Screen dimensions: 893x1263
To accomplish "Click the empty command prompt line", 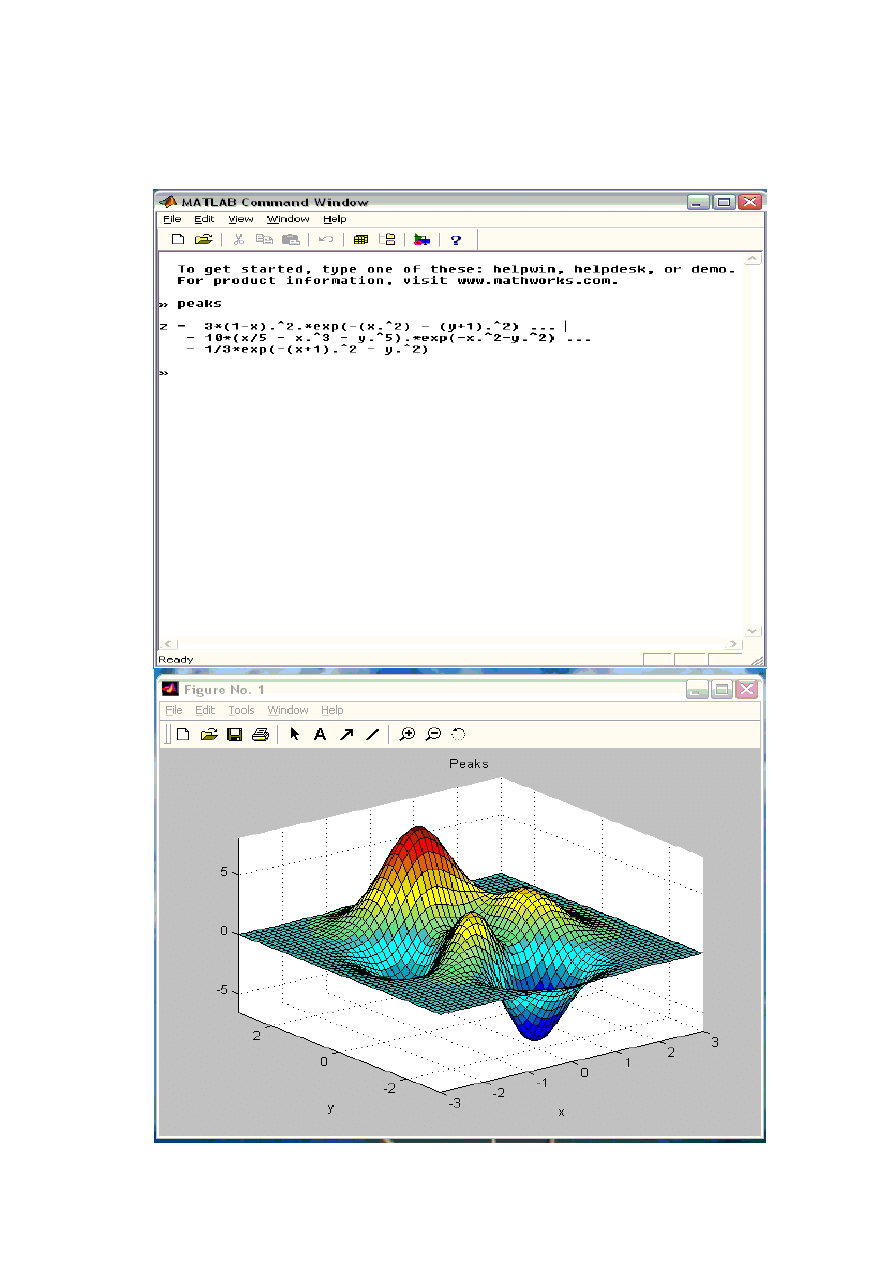I will (300, 373).
